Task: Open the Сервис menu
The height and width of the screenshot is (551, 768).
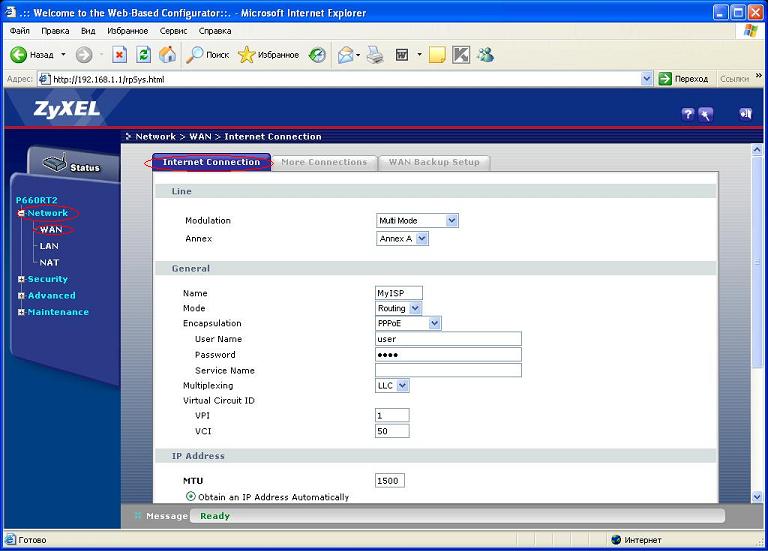Action: click(x=173, y=30)
